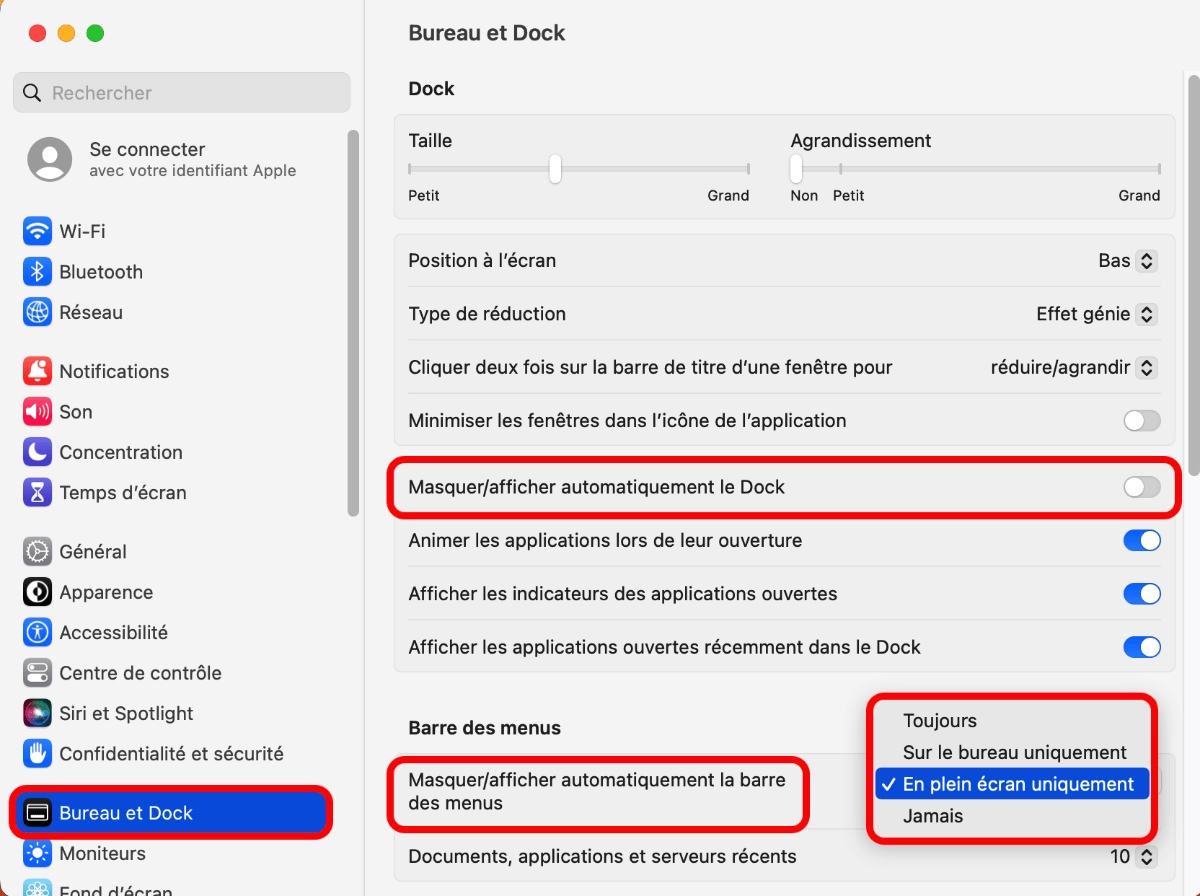Screen dimensions: 1200x896
Task: Click the Siri et Spotlight icon
Action: [122, 713]
